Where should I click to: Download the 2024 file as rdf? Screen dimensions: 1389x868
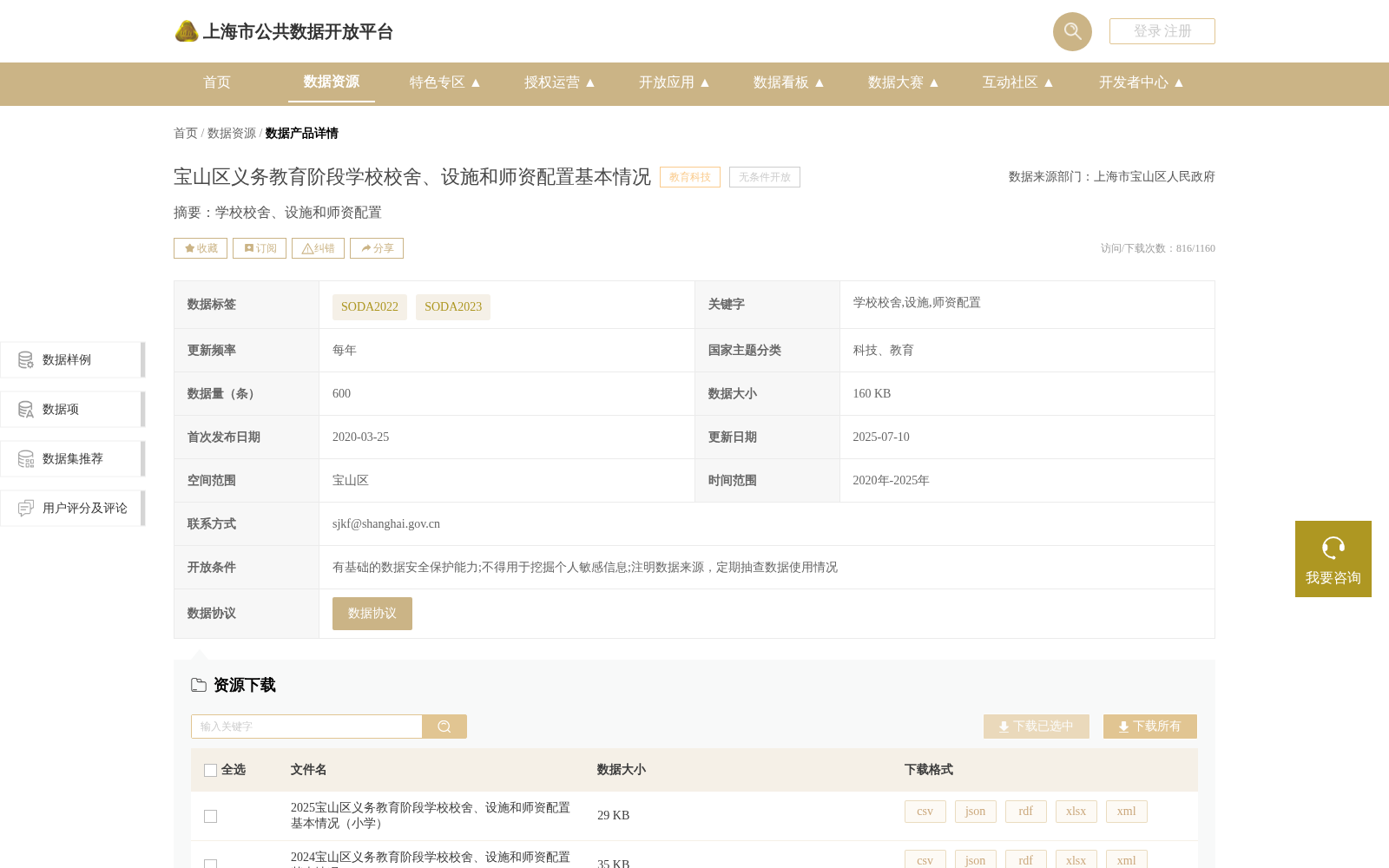[x=1026, y=859]
